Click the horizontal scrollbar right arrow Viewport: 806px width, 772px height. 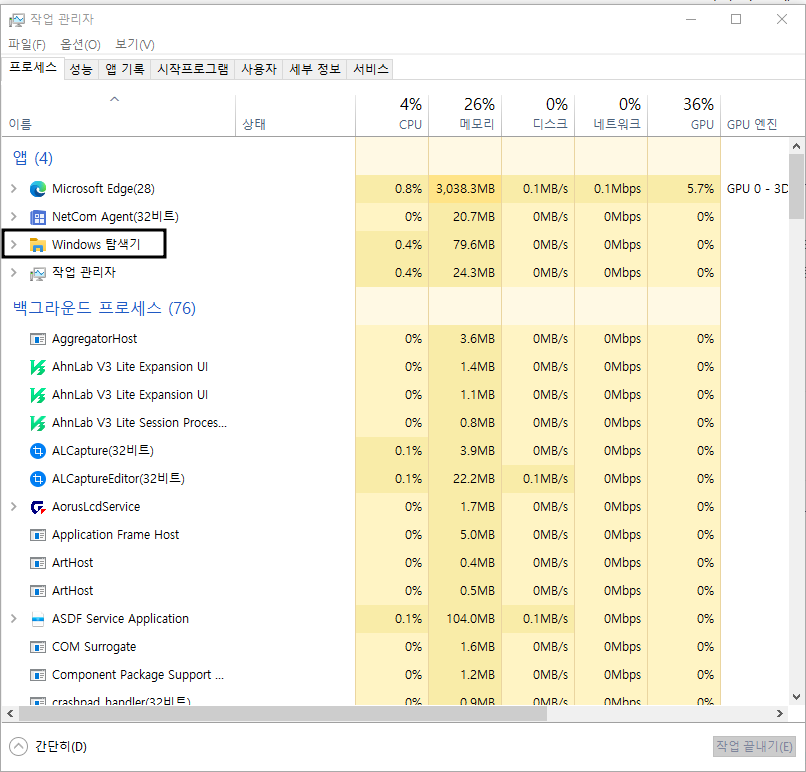[780, 713]
